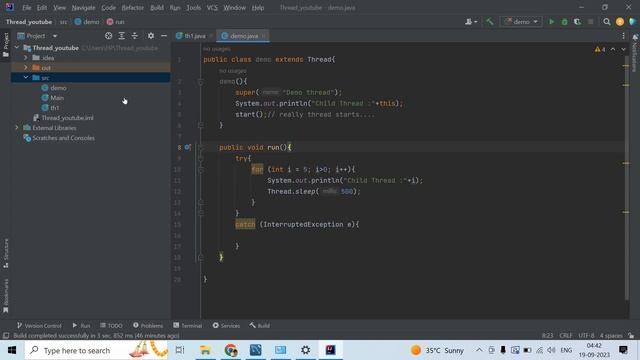Image resolution: width=640 pixels, height=360 pixels.
Task: Open run configuration demo dropdown
Action: (521, 22)
